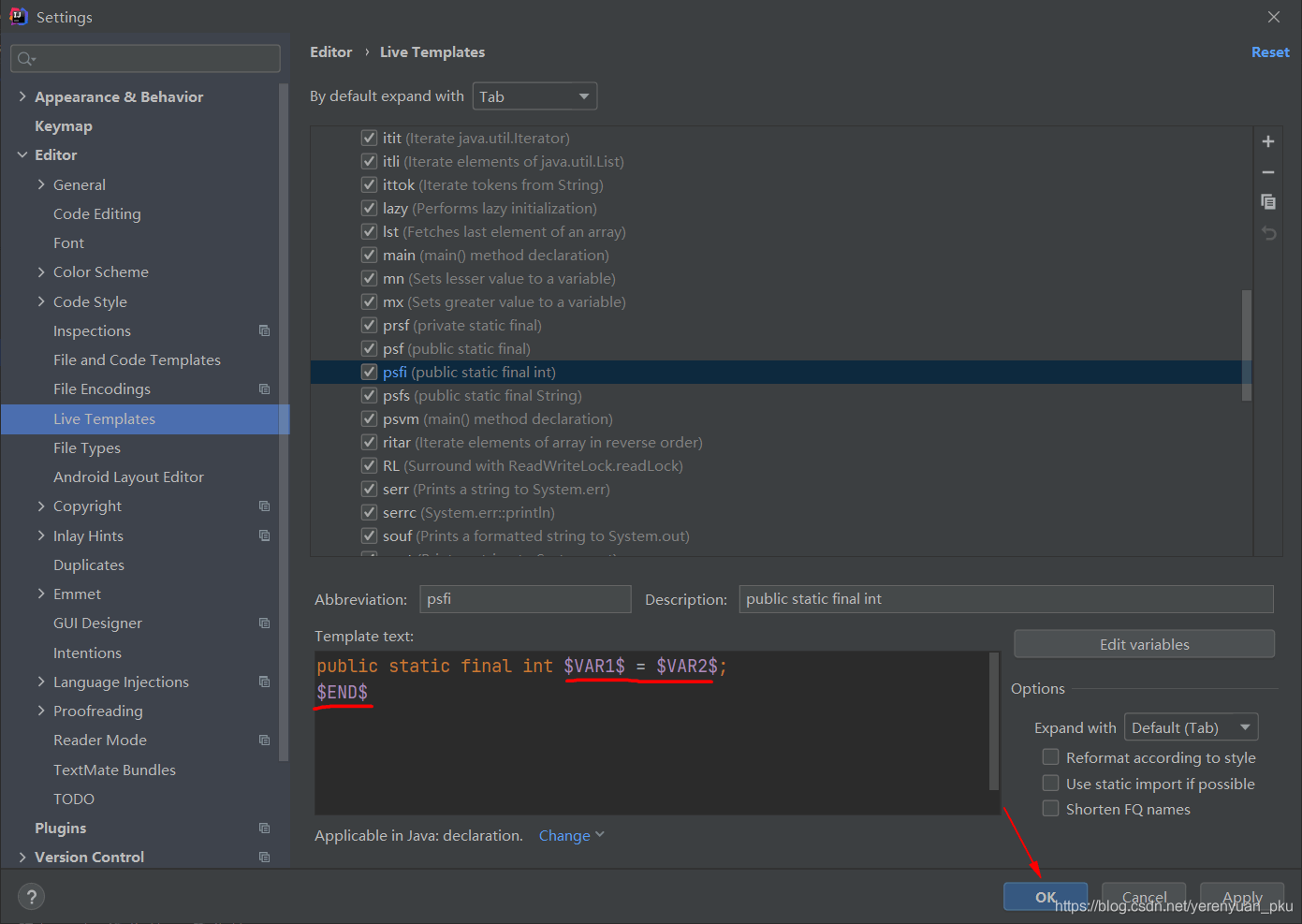Open the TextMate Bundles page

point(114,770)
